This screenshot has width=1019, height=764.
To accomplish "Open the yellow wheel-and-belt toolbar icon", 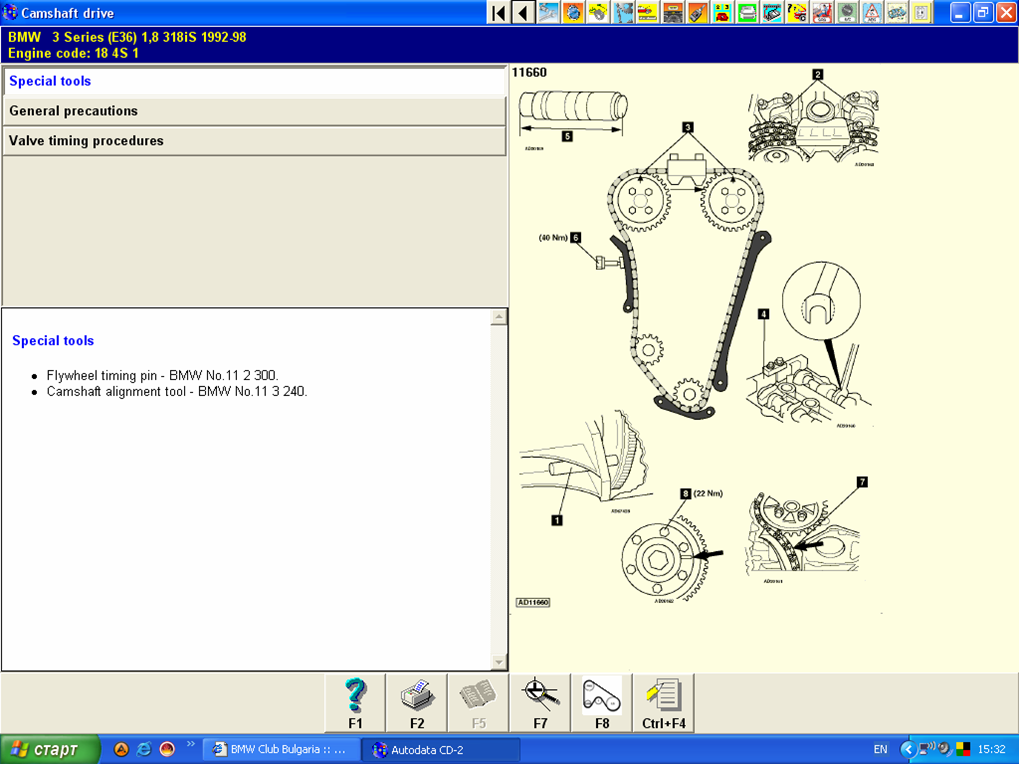I will (x=598, y=12).
